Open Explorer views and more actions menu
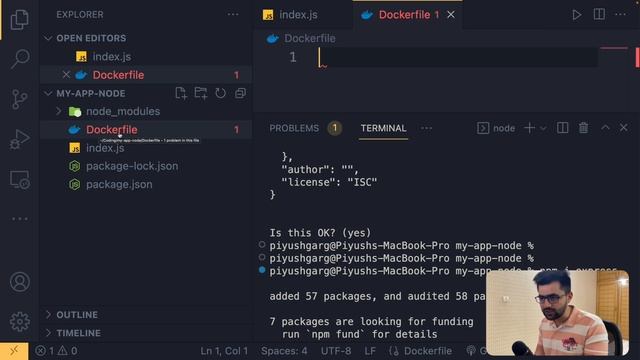Viewport: 640px width, 360px height. click(233, 14)
